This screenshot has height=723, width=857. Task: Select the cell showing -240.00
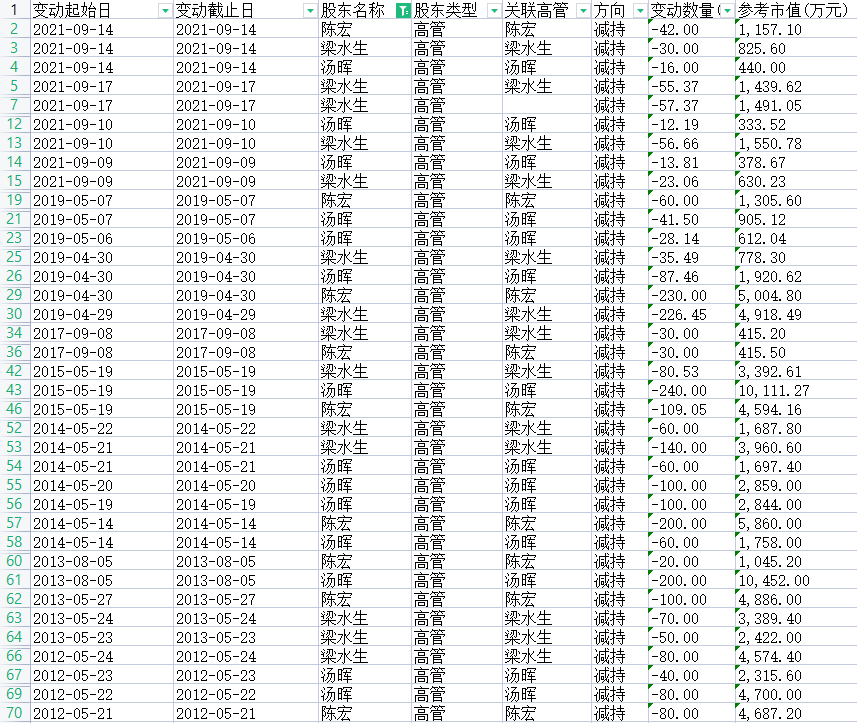coord(690,390)
